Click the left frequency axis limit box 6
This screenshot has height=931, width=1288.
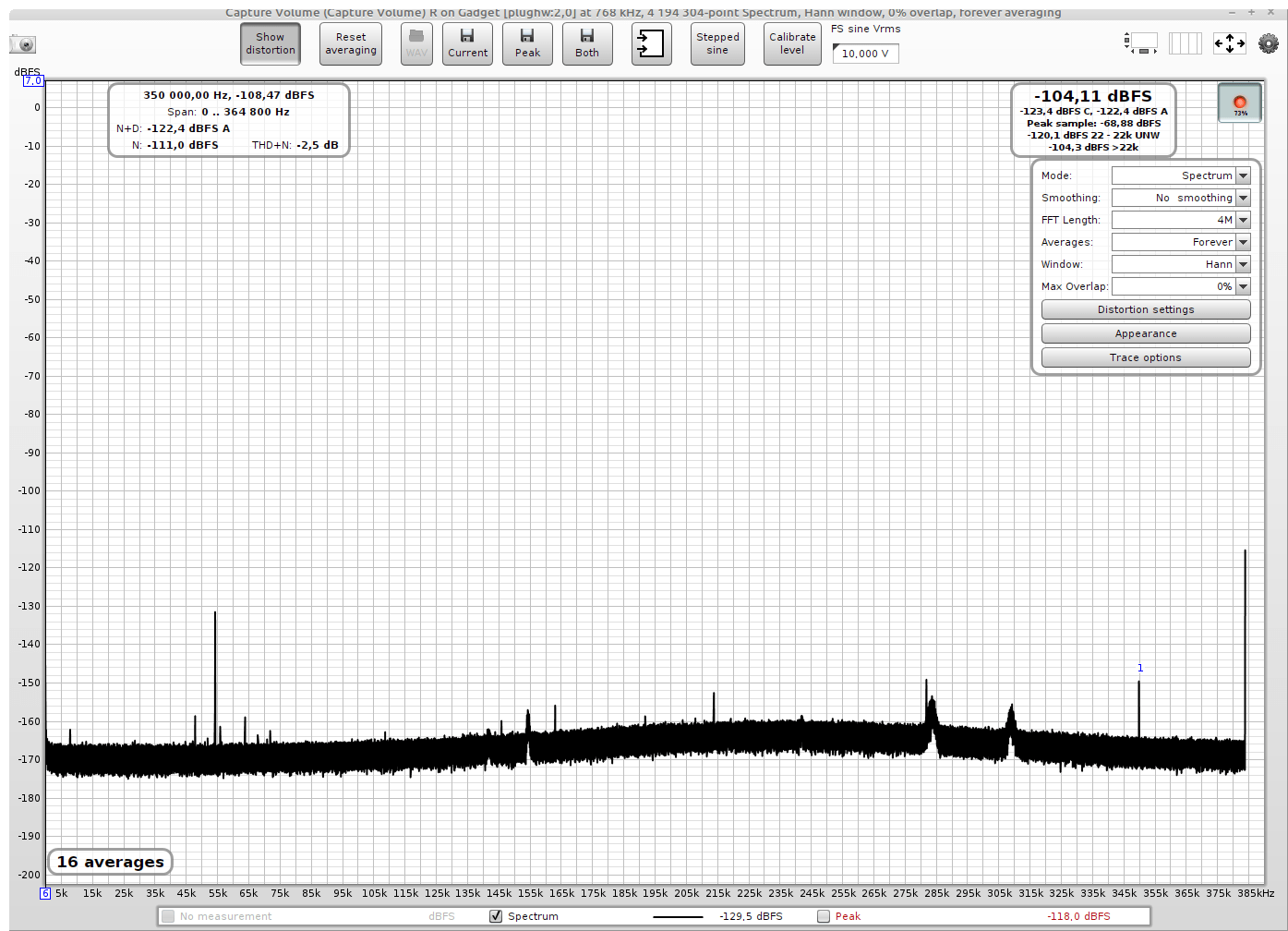click(x=44, y=893)
